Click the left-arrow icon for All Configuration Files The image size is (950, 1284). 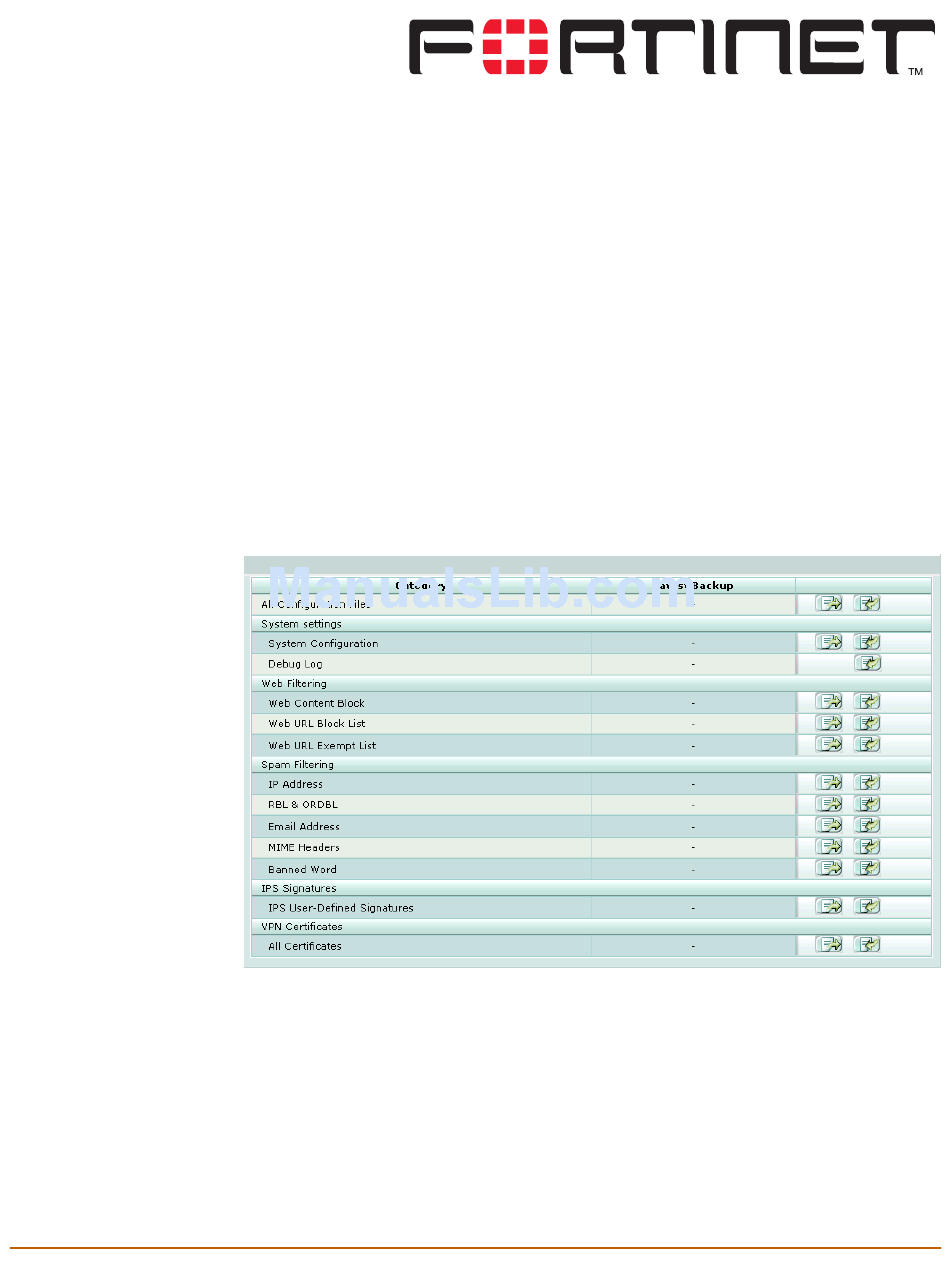pos(867,603)
